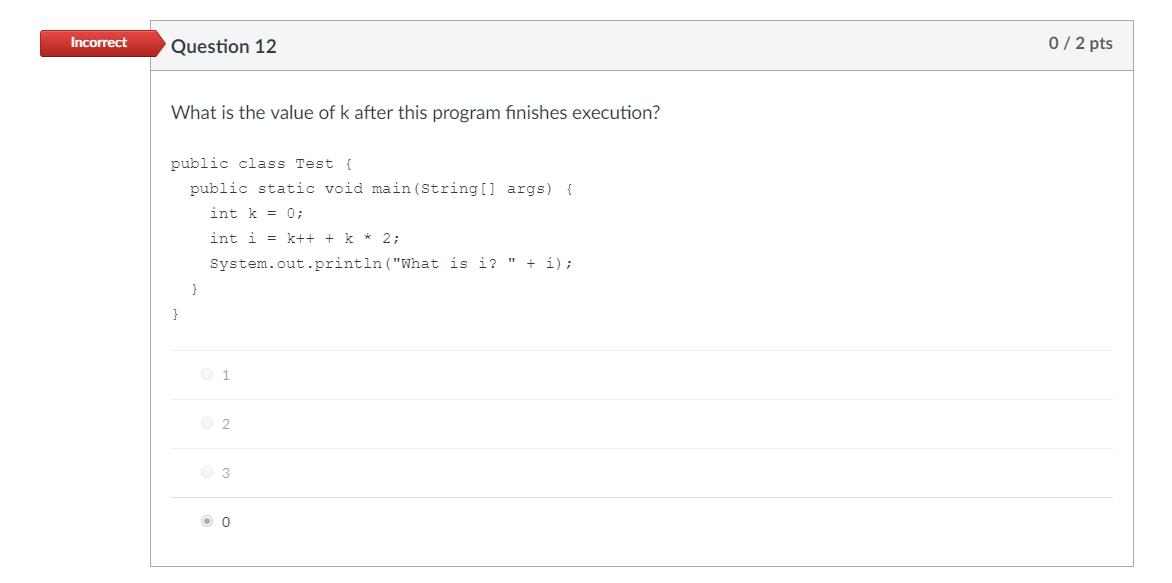Click the Question 12 heading
The height and width of the screenshot is (583, 1172).
(x=224, y=46)
